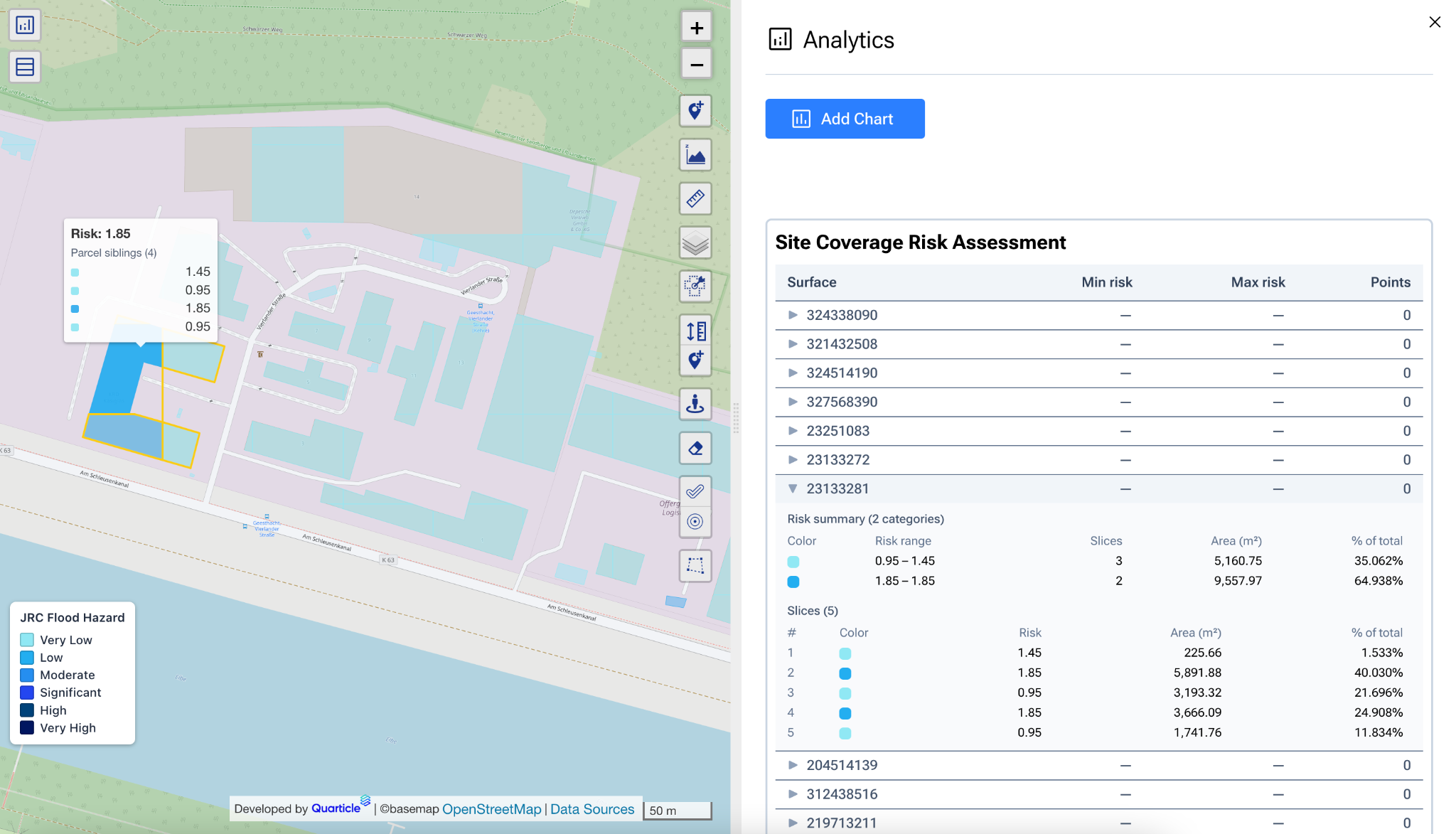Click the Significant legend swatch
1456x834 pixels.
27,693
